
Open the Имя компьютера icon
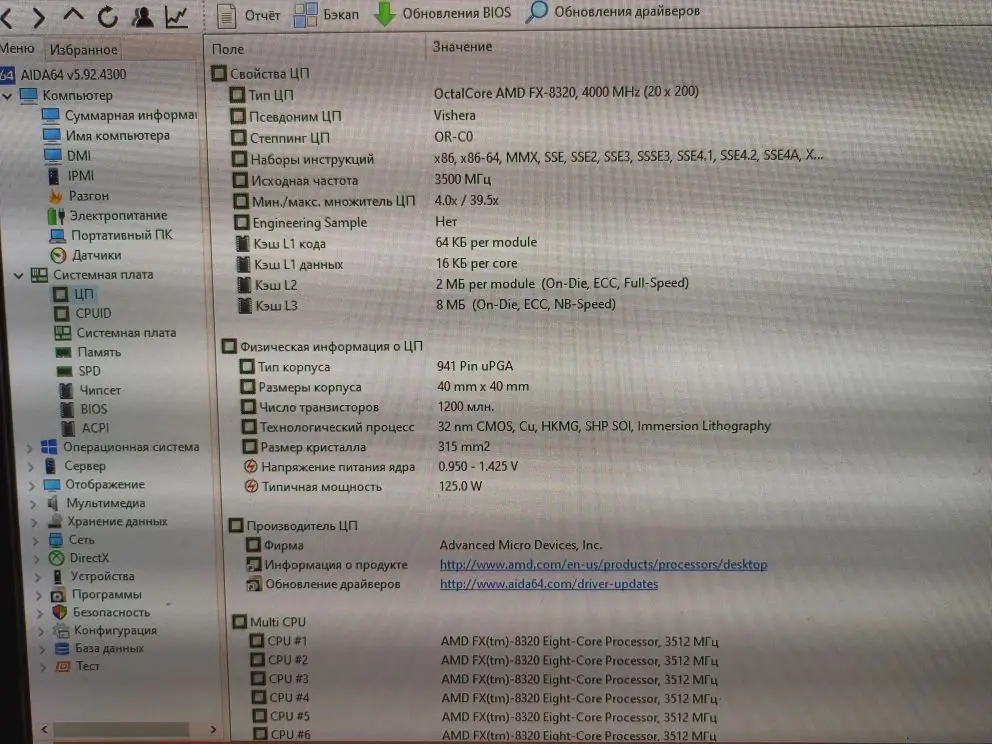52,135
